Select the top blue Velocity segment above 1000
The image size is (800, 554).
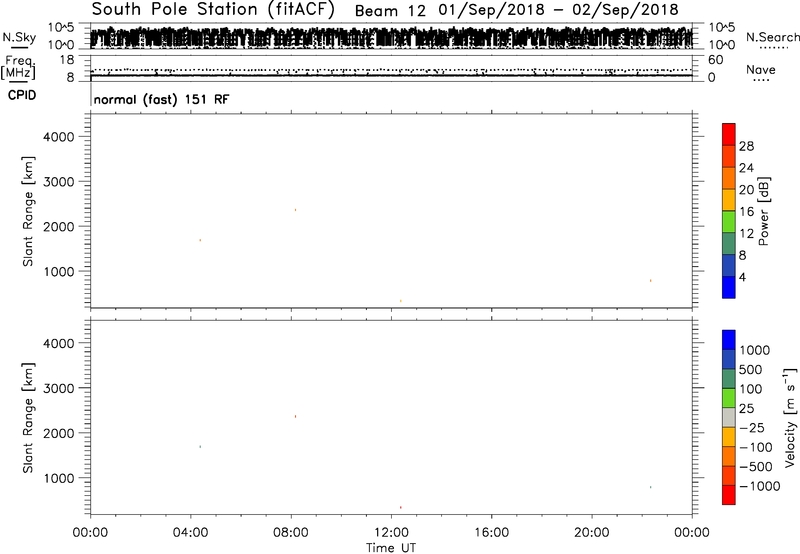[x=729, y=340]
